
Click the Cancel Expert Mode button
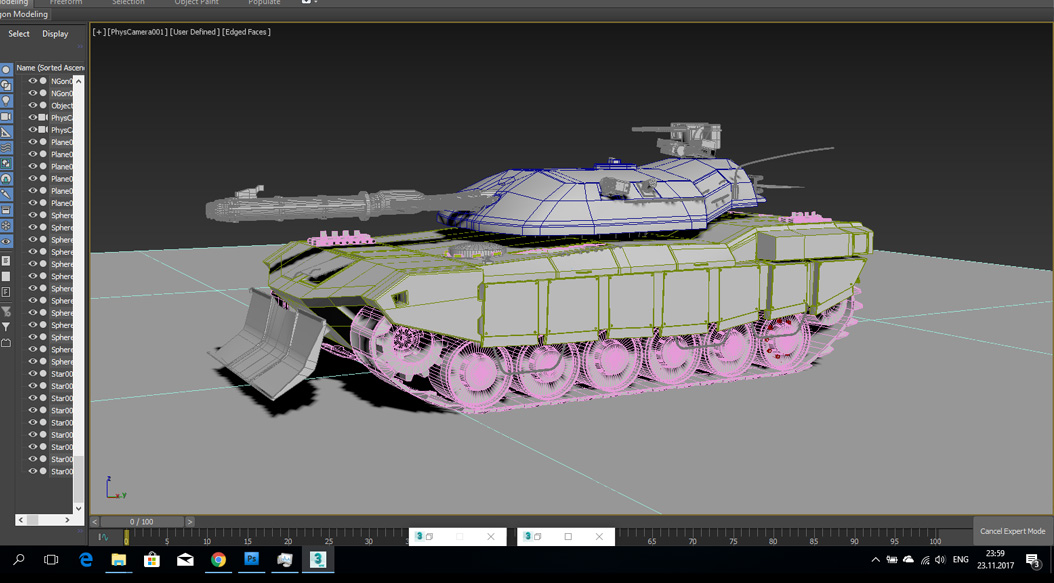[x=1012, y=531]
